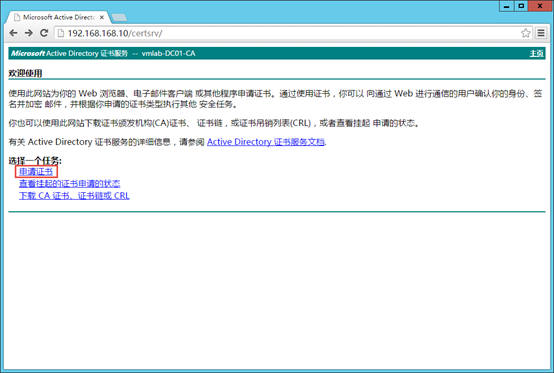
Task: Click 申请证书 link
Action: pos(36,172)
